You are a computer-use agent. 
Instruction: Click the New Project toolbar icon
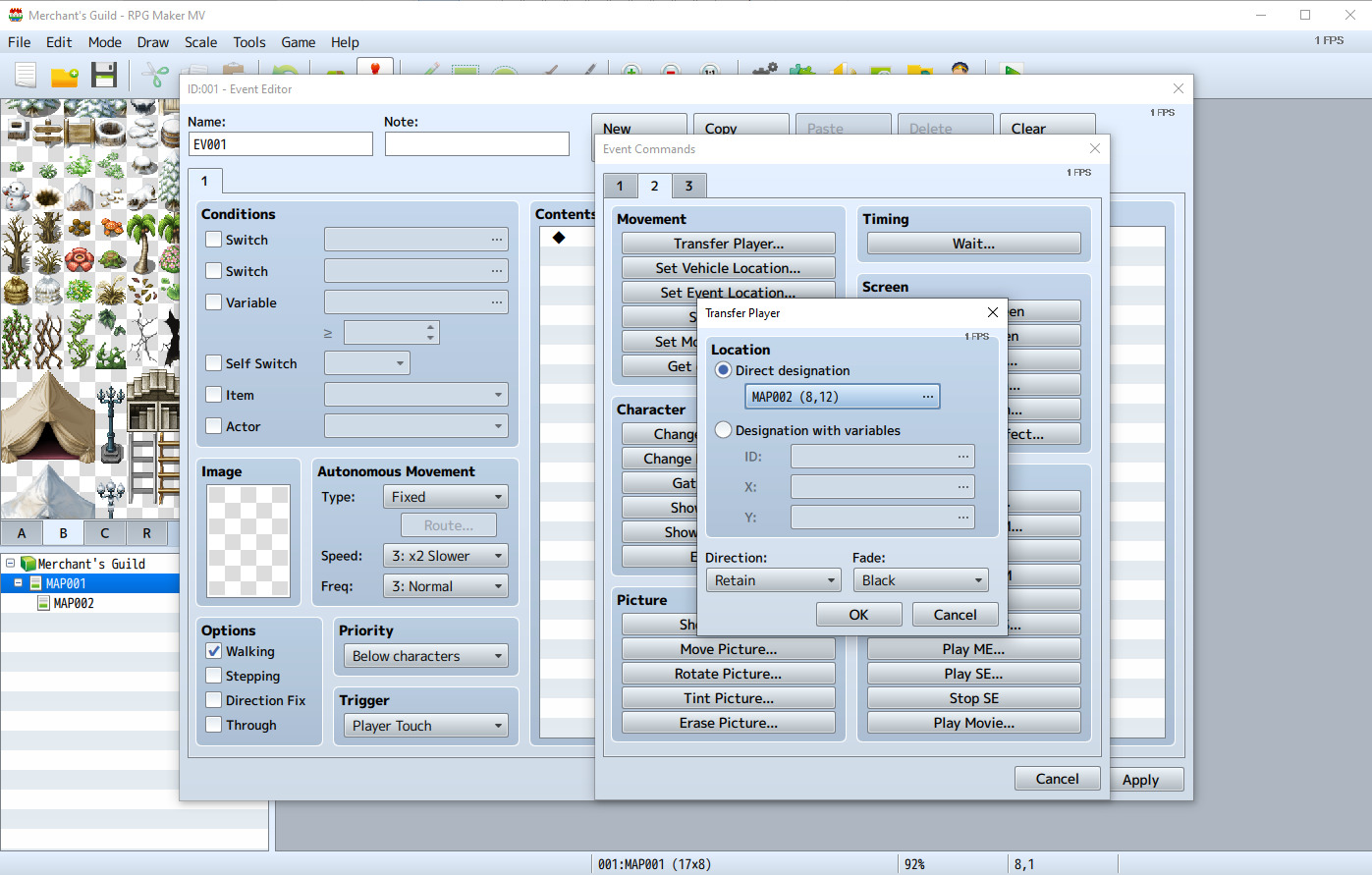coord(26,76)
